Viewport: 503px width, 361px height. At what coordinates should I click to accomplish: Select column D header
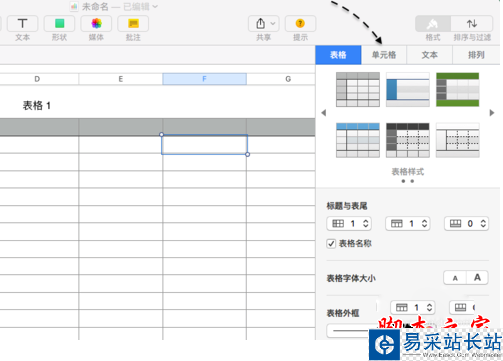(37, 79)
